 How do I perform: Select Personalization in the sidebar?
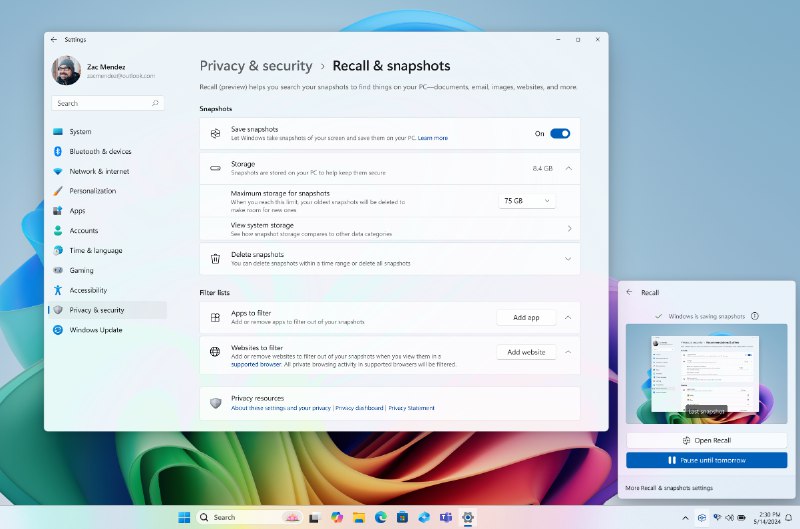pos(107,191)
